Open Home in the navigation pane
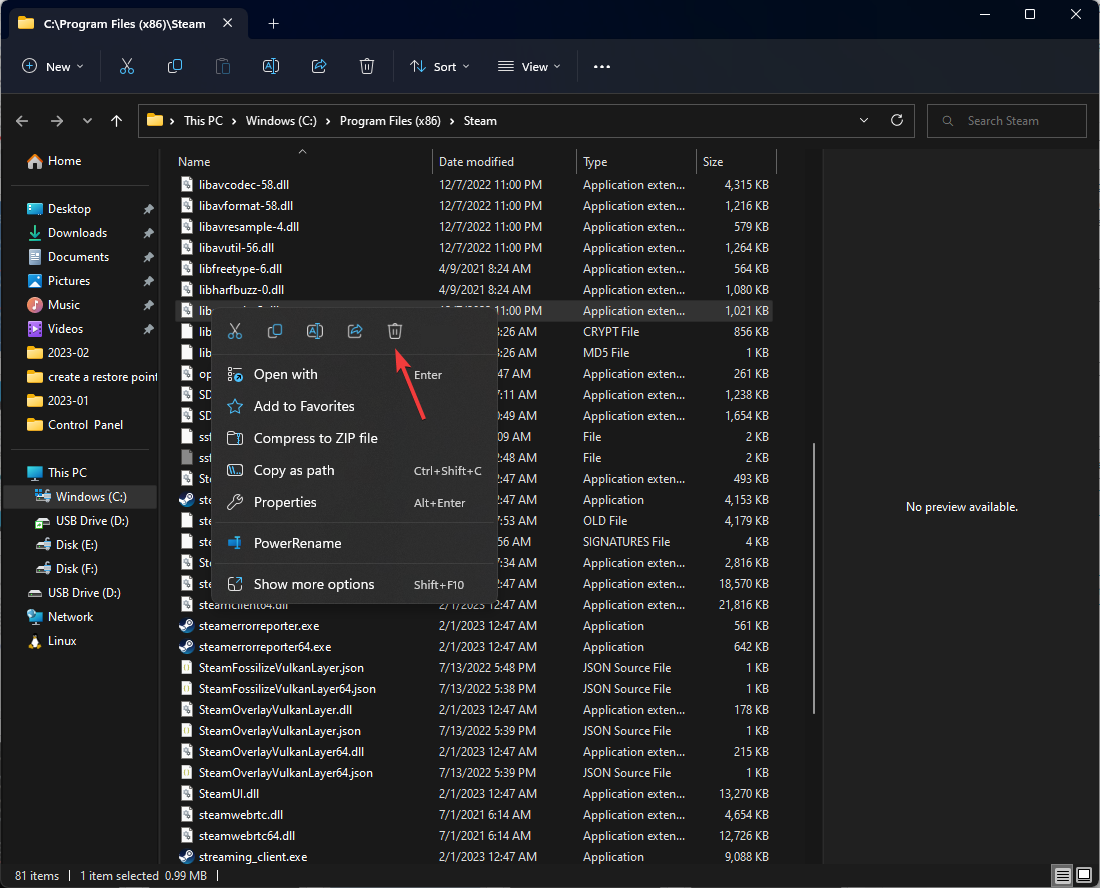Viewport: 1100px width, 888px height. point(64,161)
